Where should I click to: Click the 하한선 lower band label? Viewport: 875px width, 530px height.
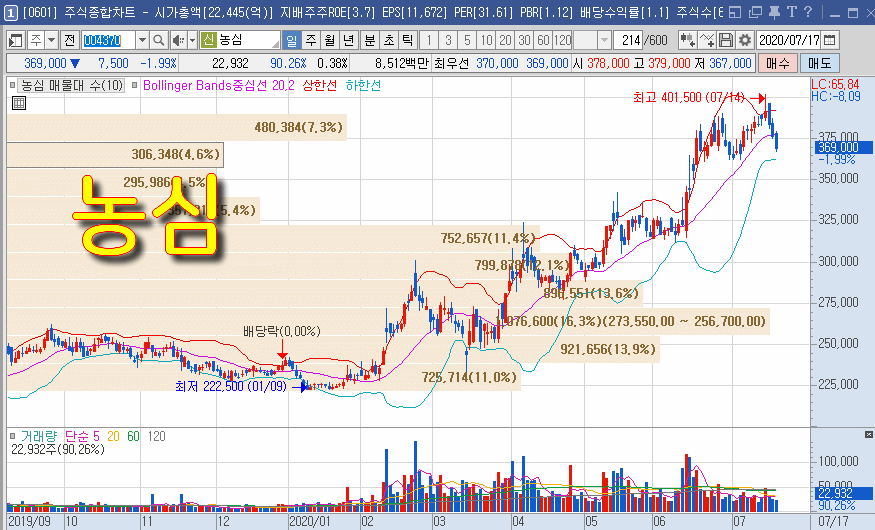coord(363,85)
